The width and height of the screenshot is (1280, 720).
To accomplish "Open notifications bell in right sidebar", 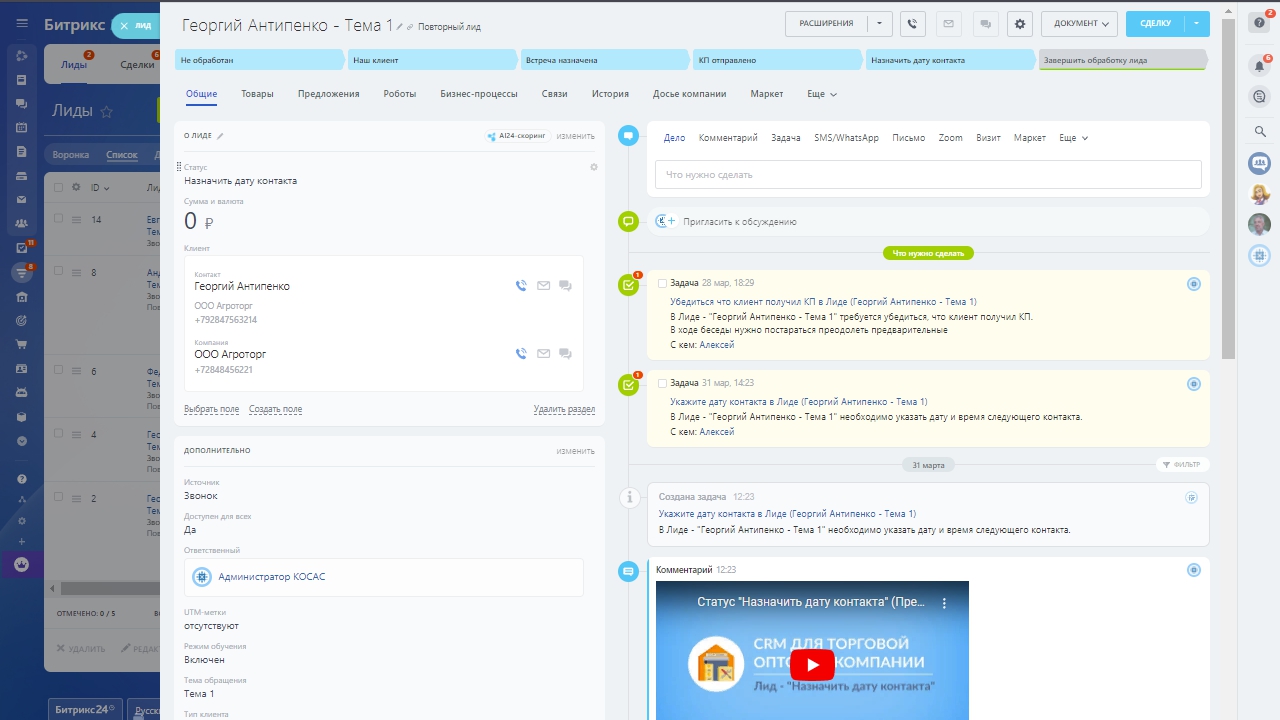I will 1260,66.
